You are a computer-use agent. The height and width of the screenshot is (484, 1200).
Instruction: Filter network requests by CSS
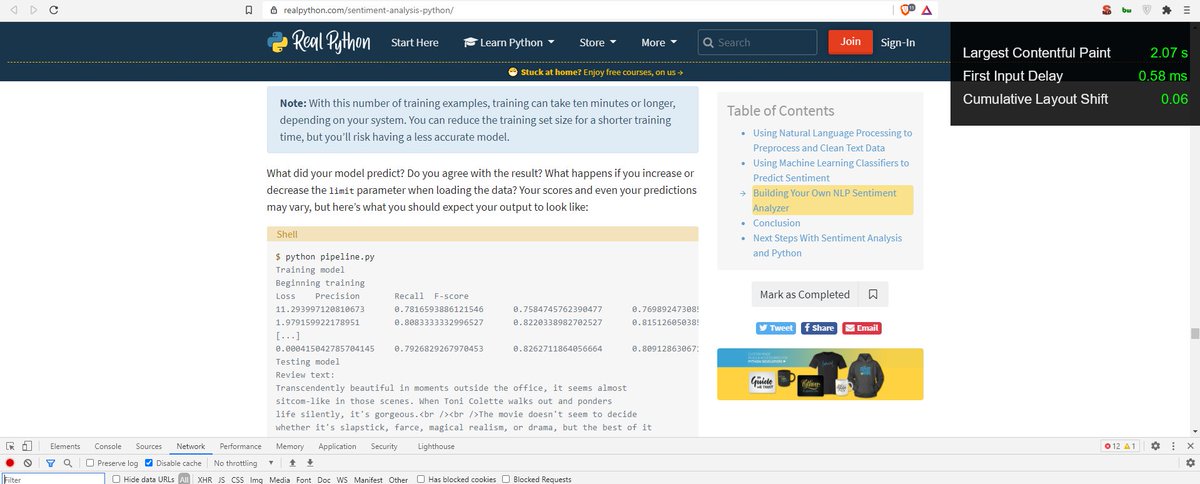coord(237,479)
